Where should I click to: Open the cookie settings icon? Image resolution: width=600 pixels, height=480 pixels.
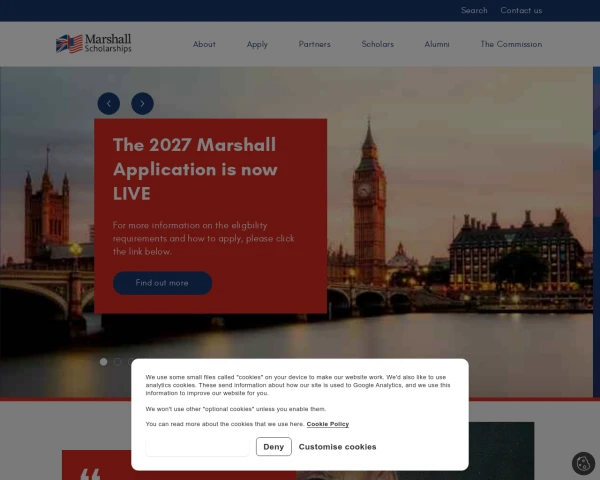tap(583, 464)
